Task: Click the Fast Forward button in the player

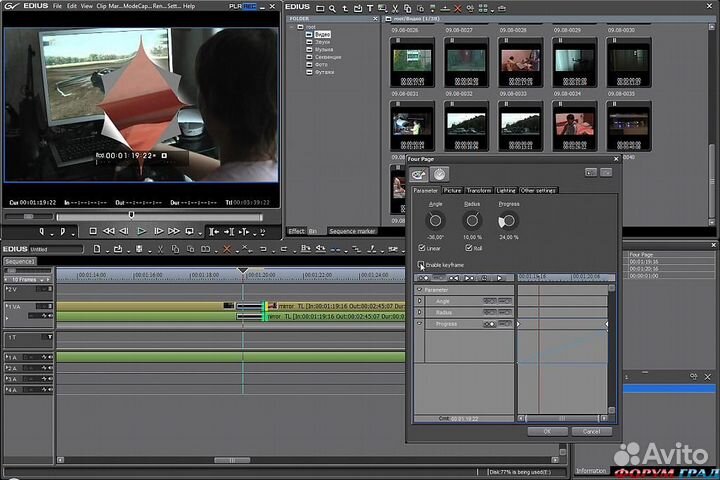Action: tap(173, 231)
